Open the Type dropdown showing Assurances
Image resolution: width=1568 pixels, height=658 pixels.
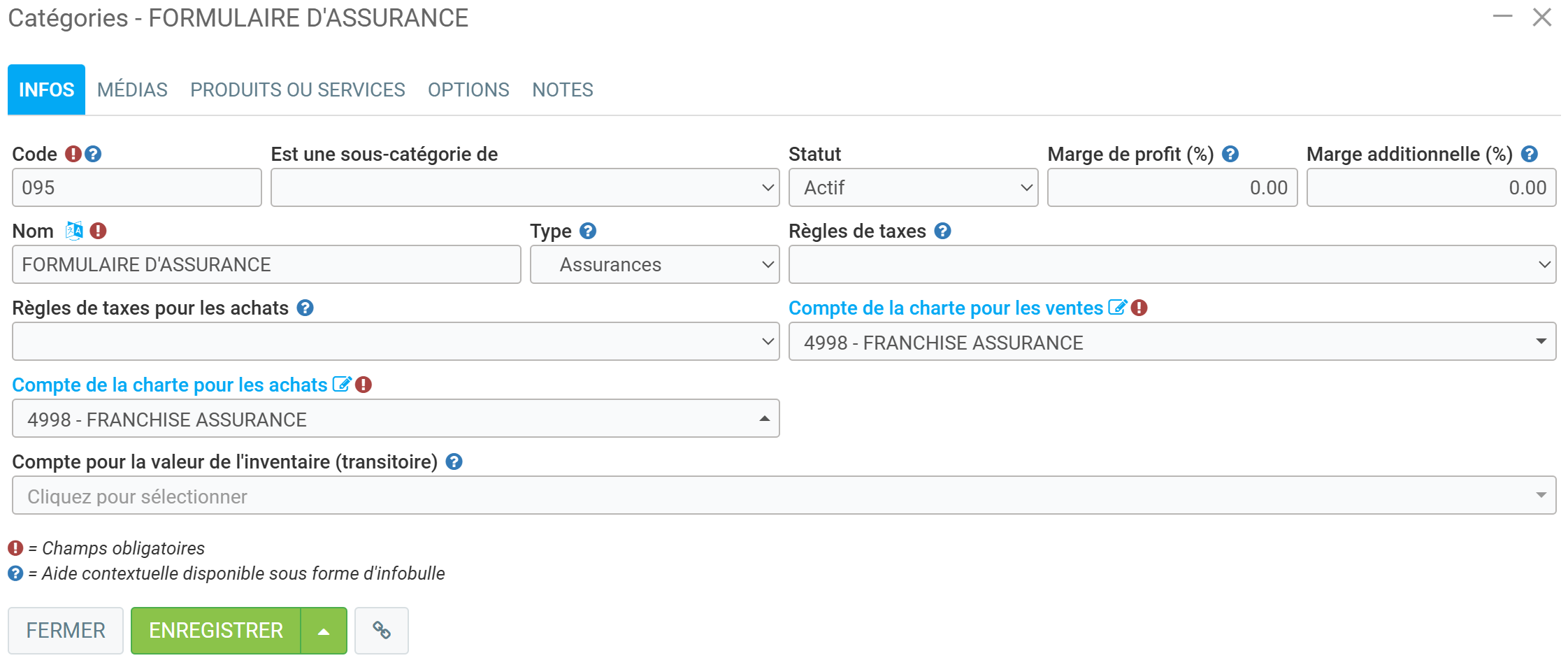pos(654,264)
